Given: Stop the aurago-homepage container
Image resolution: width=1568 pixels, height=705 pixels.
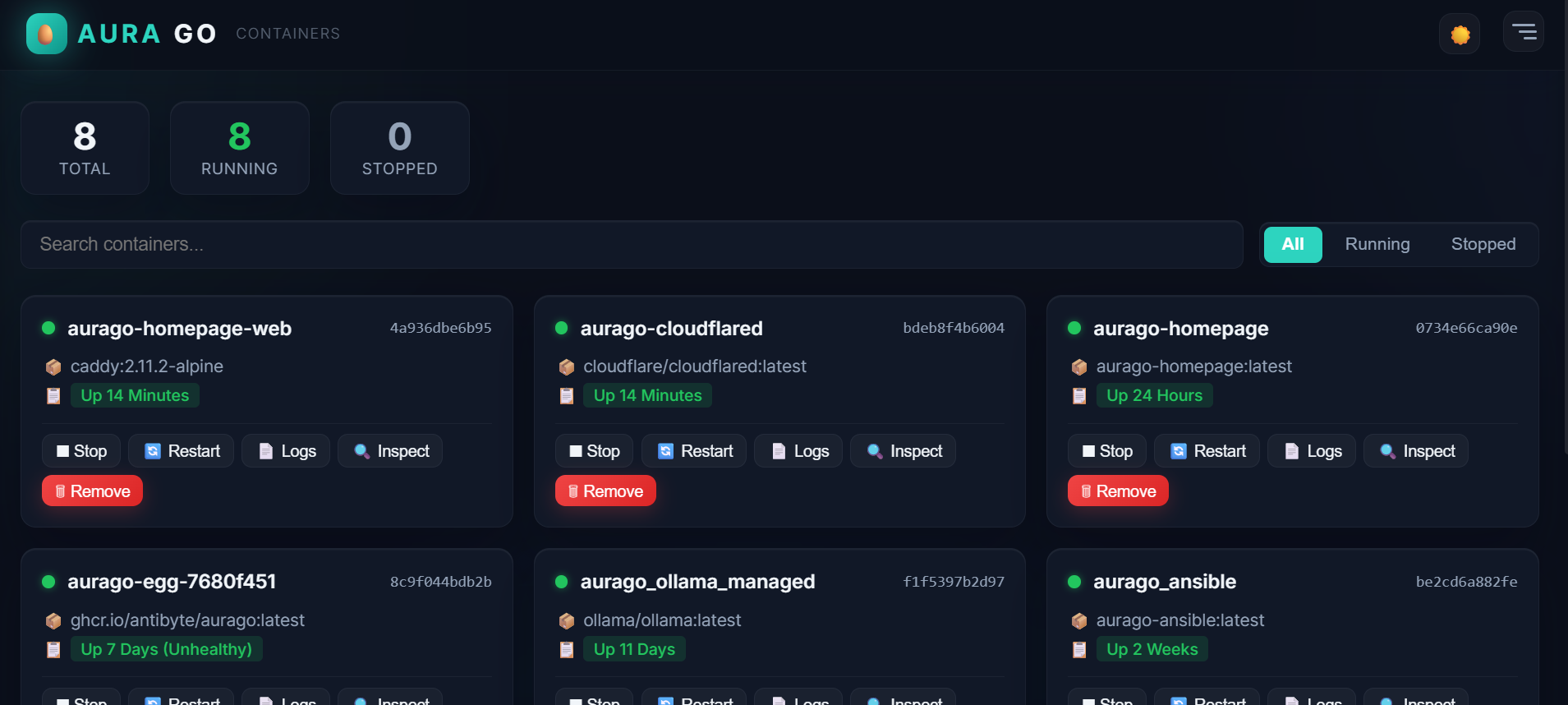Looking at the screenshot, I should tap(1107, 451).
